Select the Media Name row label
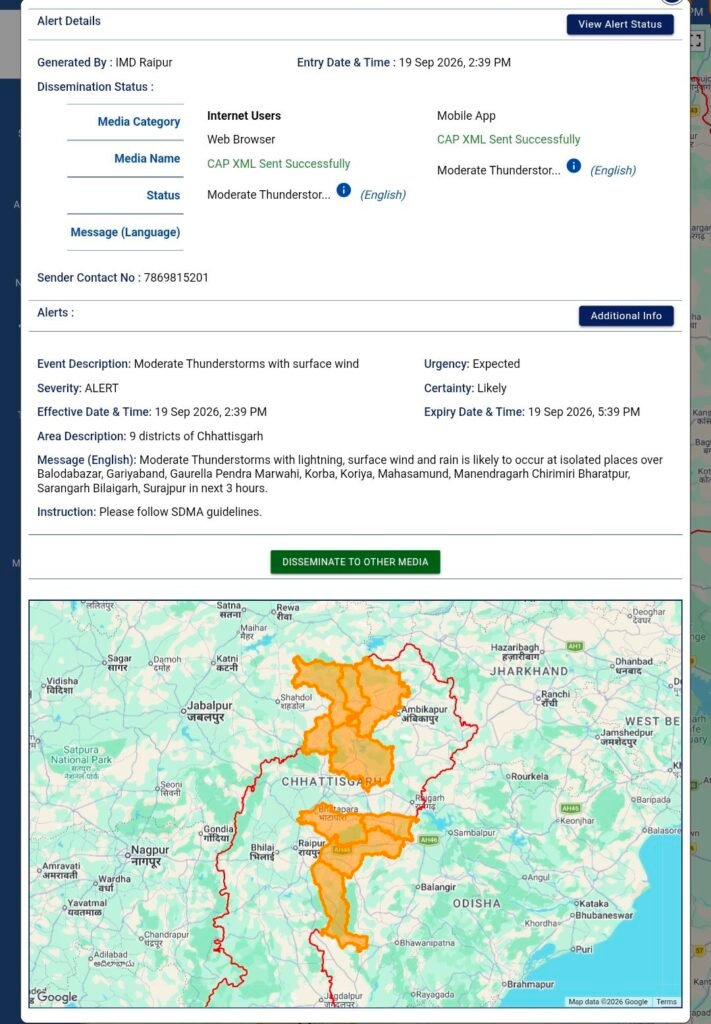711x1024 pixels. click(x=147, y=158)
